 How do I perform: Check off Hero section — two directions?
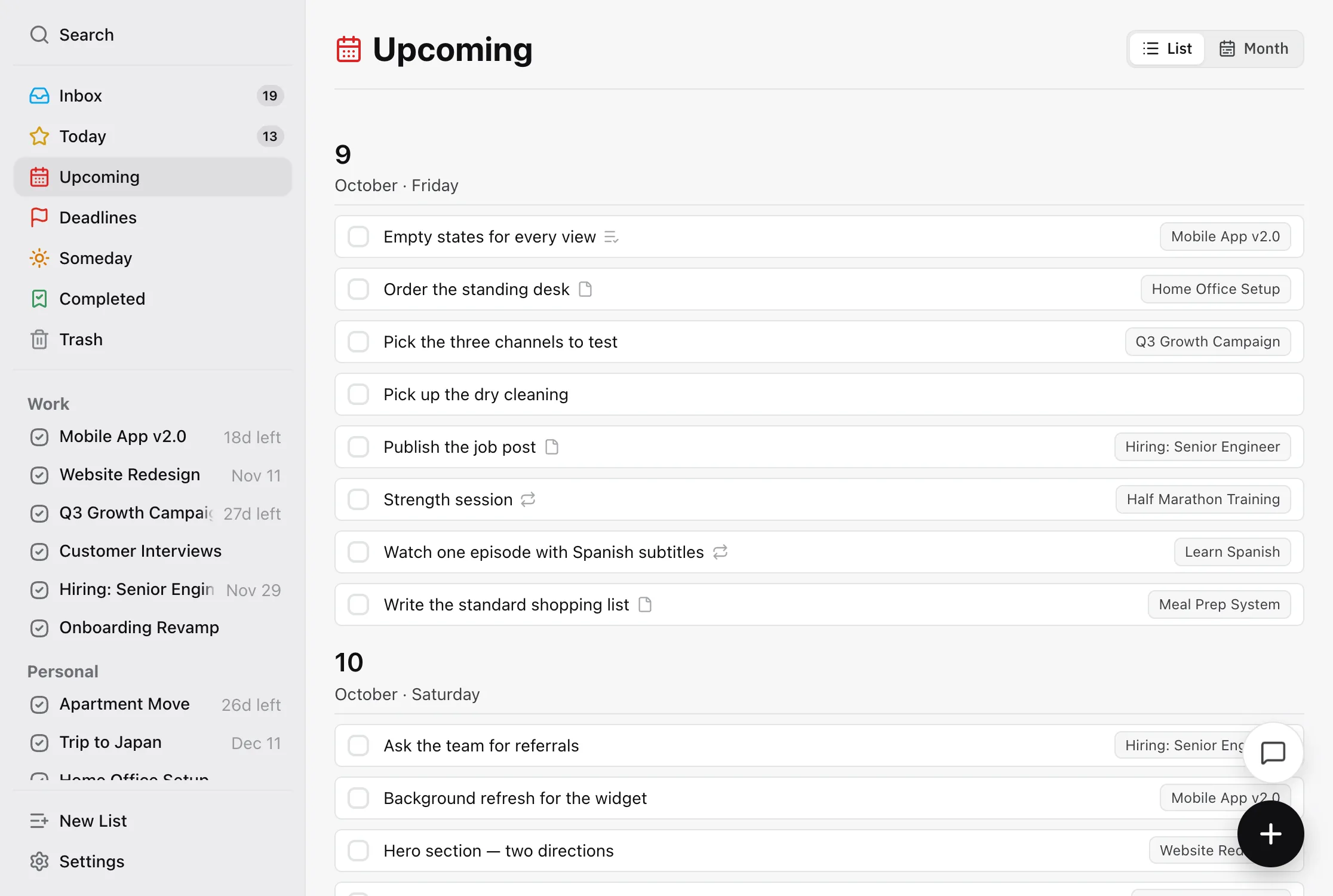coord(358,851)
